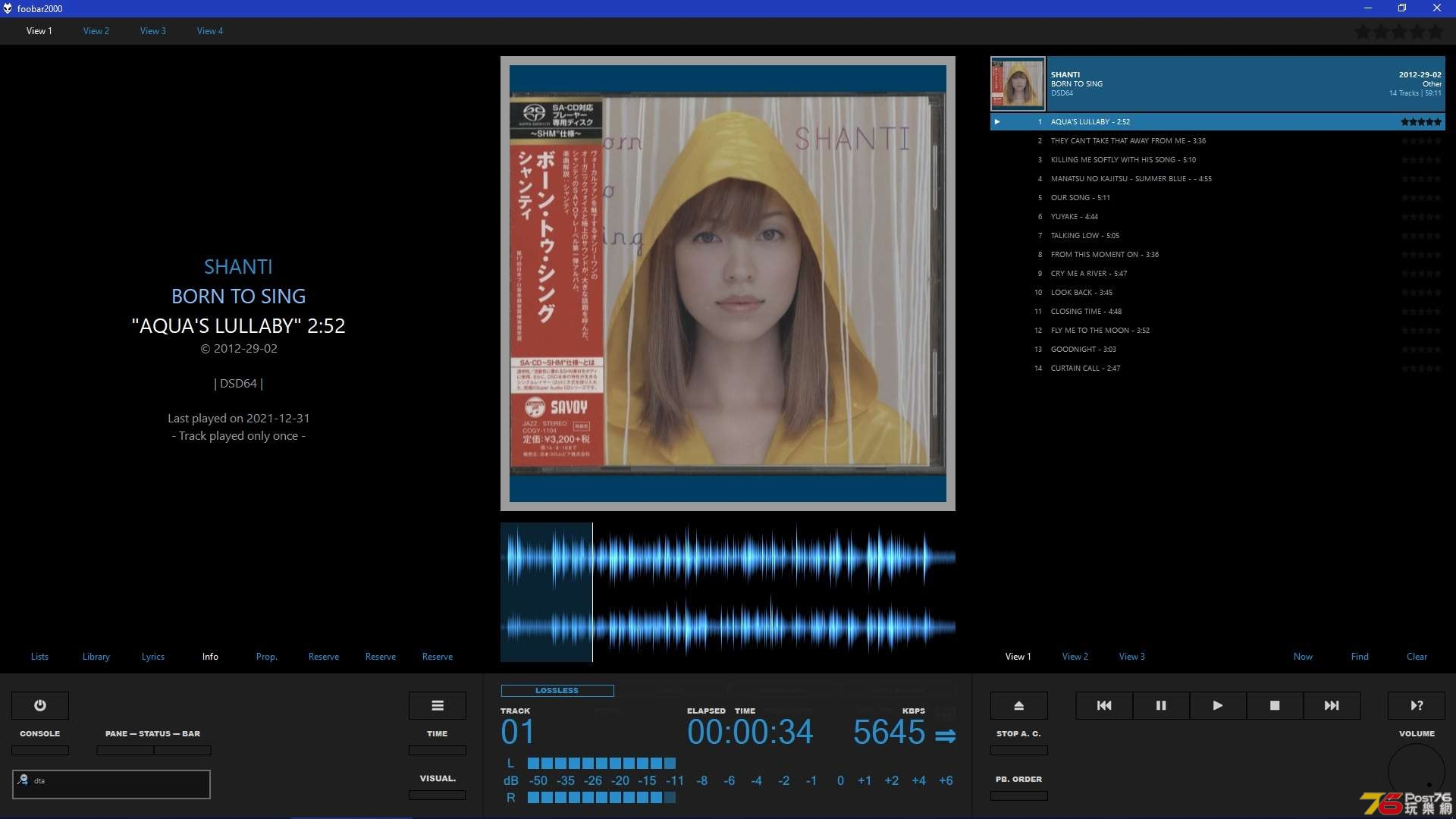Toggle the Console button below its label

40,750
